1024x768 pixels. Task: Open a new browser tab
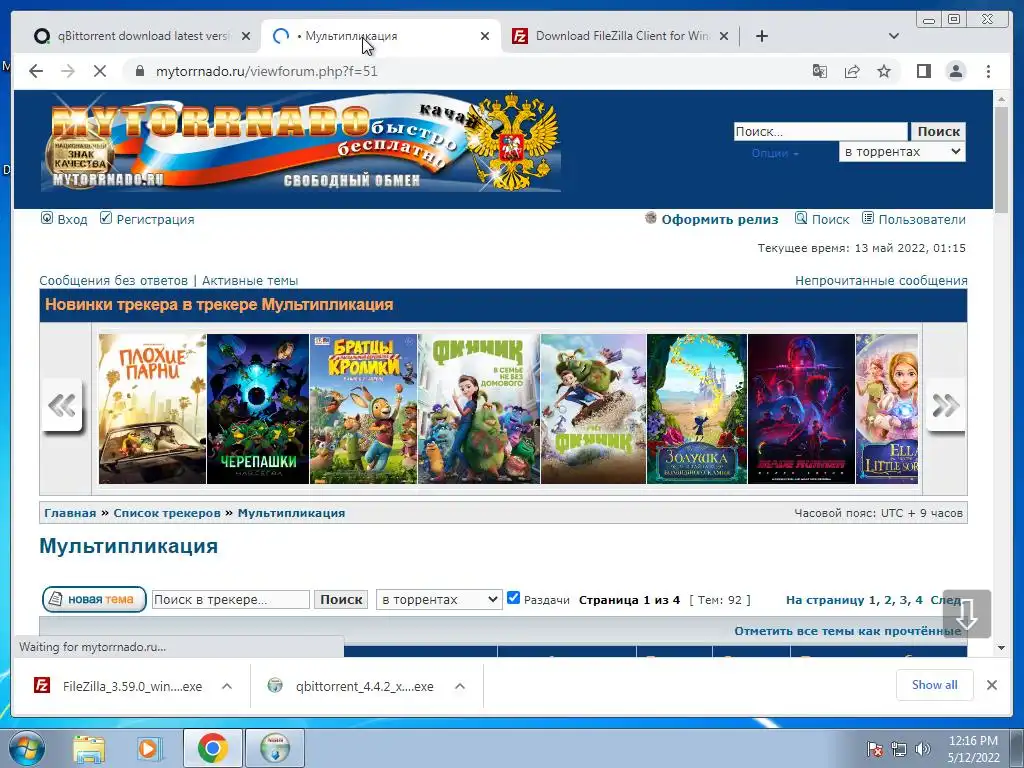point(761,36)
